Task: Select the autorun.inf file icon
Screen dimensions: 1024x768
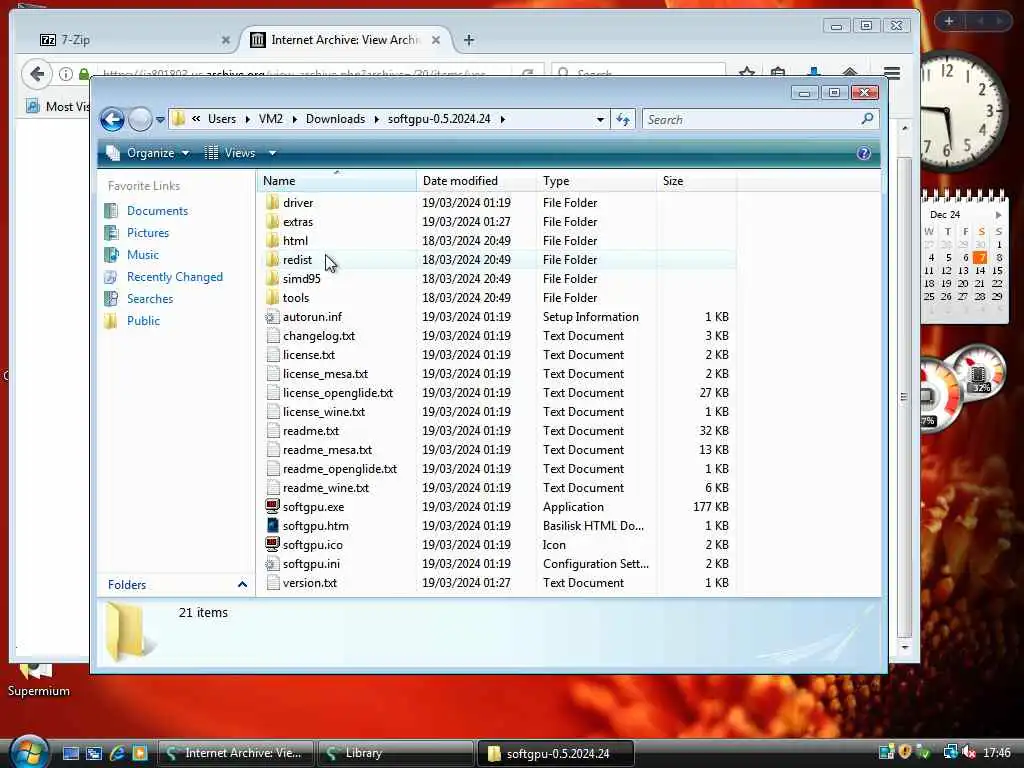Action: 272,317
